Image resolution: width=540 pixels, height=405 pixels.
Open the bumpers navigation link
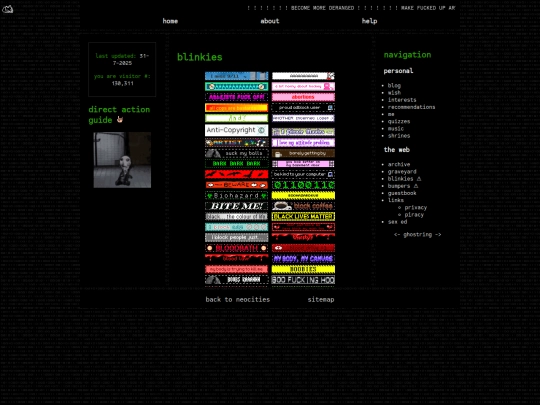point(399,186)
